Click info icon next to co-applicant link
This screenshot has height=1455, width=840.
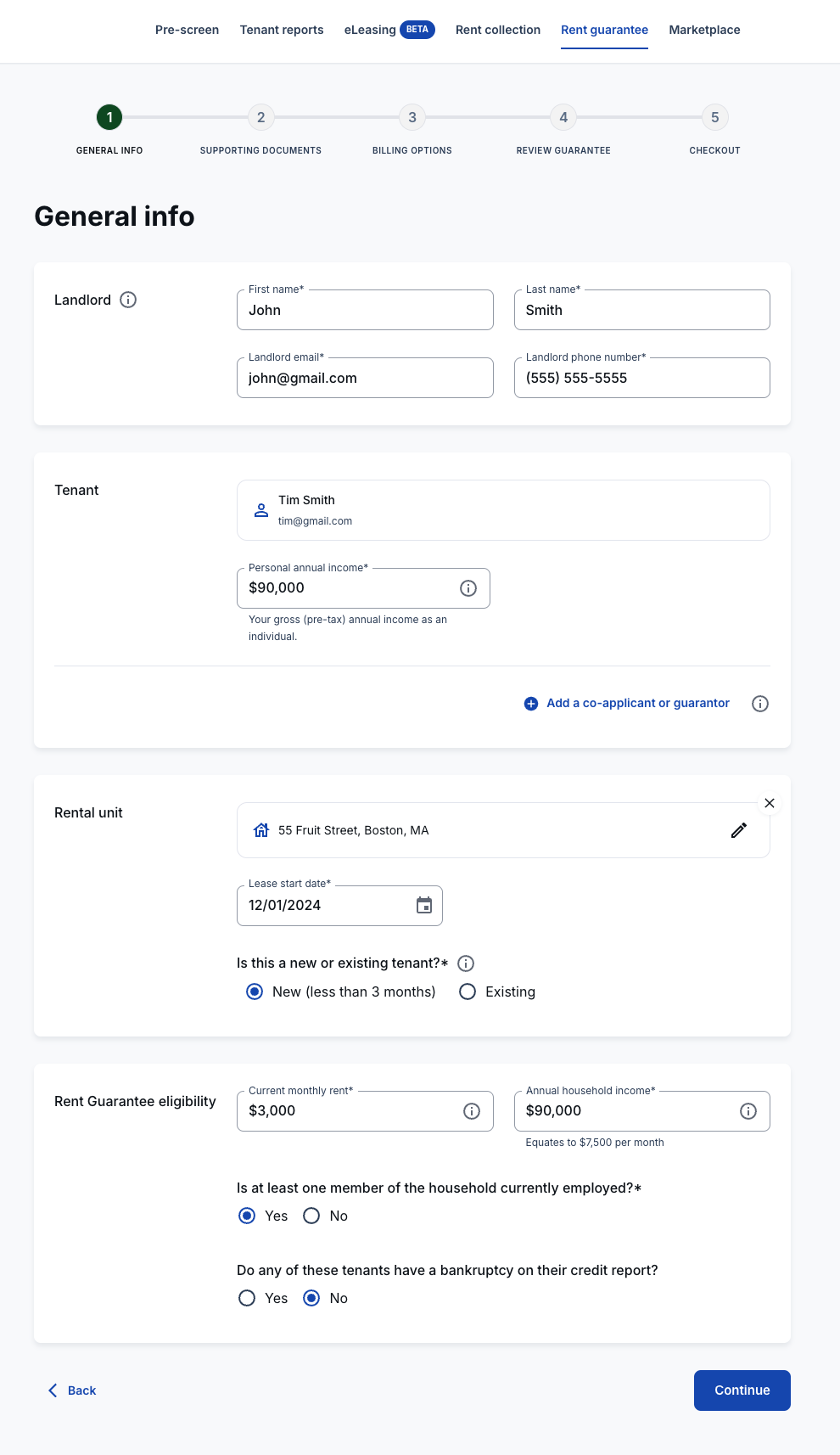pos(760,704)
